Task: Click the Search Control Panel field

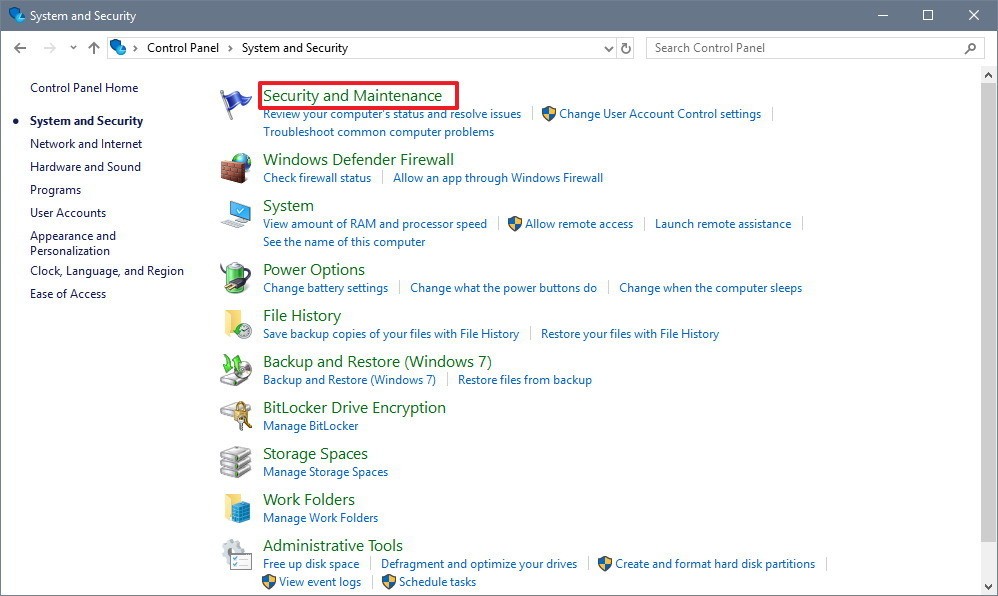Action: [x=805, y=48]
